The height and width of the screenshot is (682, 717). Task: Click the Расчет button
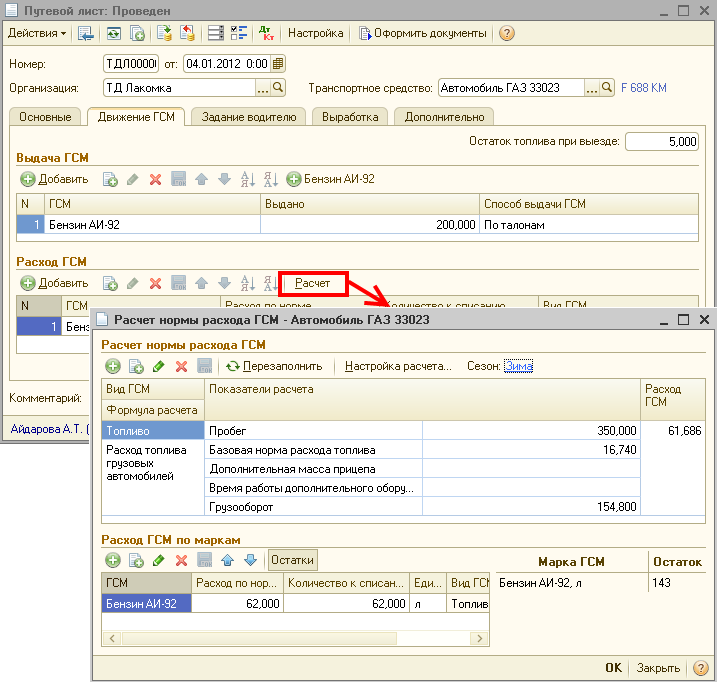tap(313, 284)
